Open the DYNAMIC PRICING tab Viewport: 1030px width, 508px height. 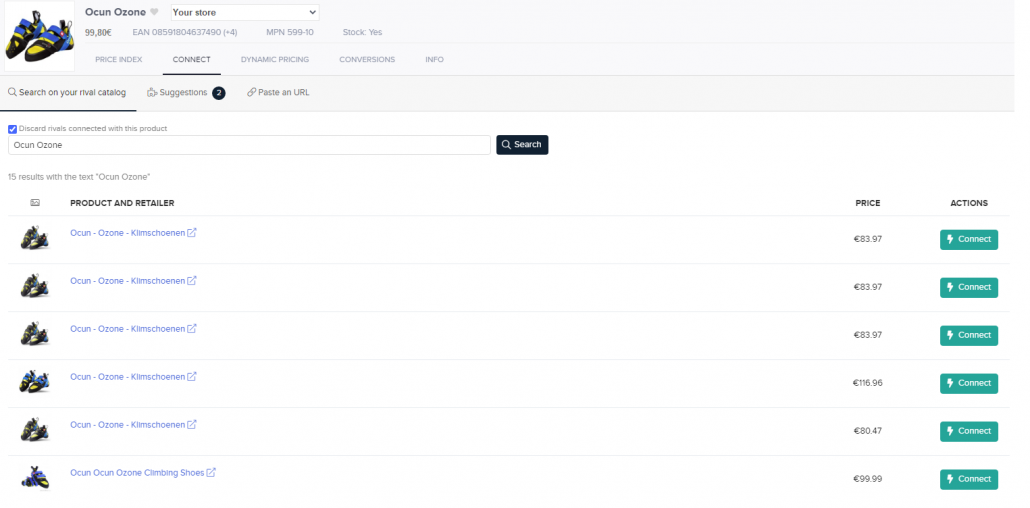tap(275, 59)
